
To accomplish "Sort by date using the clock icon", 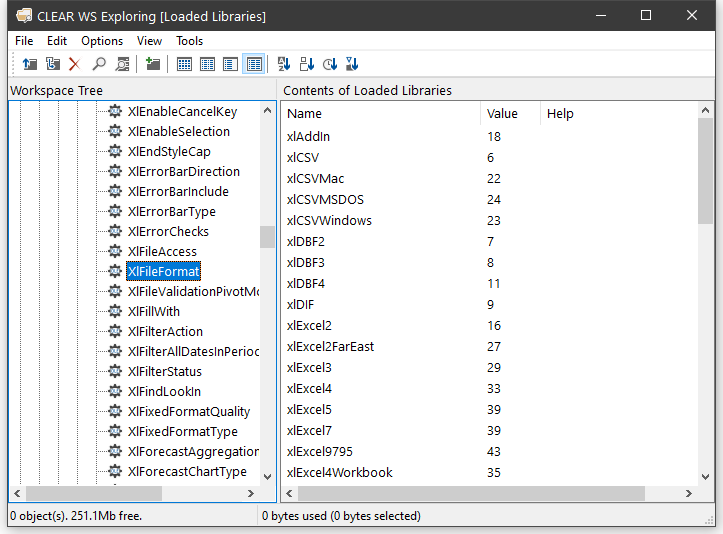I will 330,64.
